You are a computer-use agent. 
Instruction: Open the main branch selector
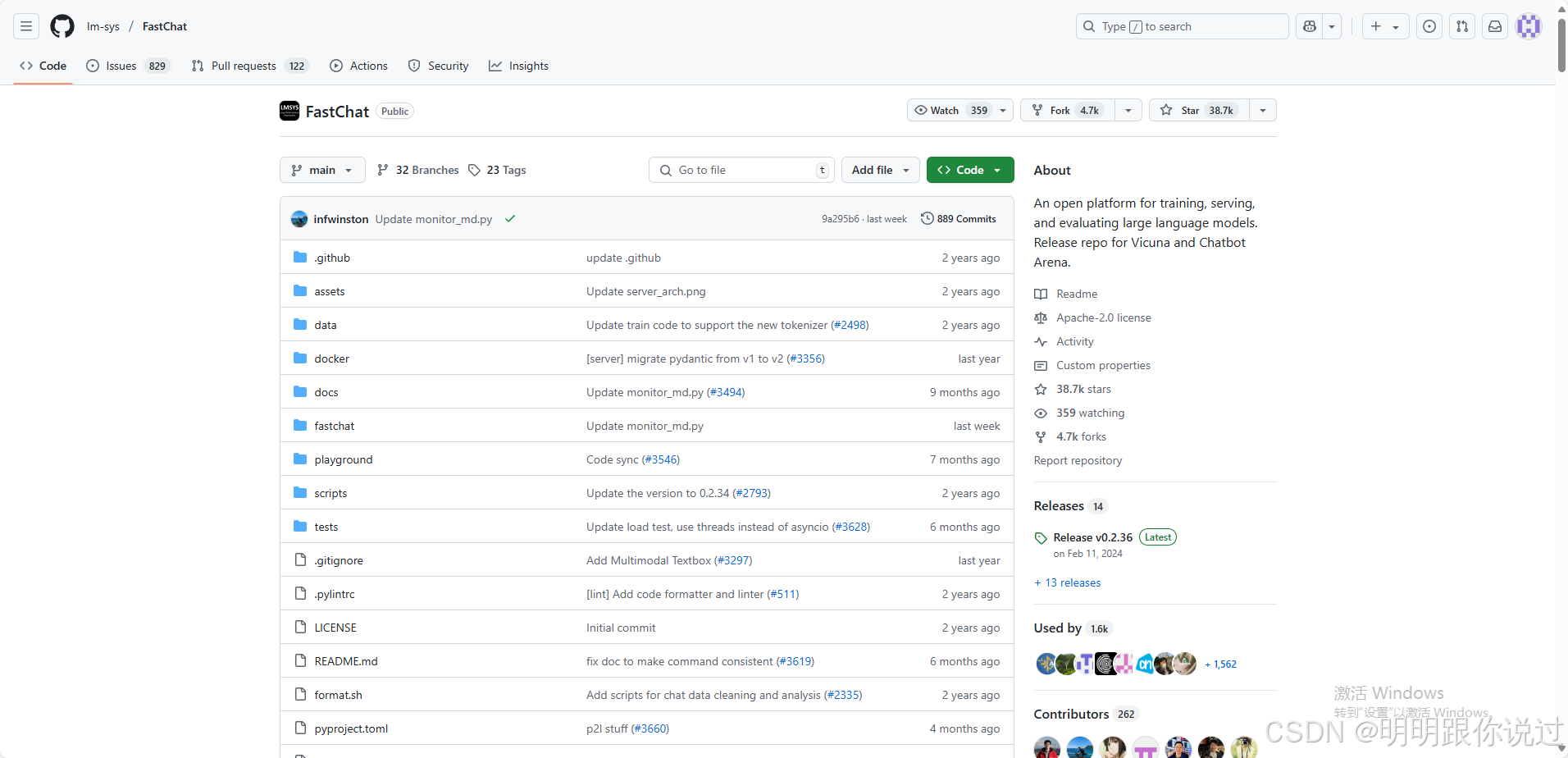coord(322,170)
